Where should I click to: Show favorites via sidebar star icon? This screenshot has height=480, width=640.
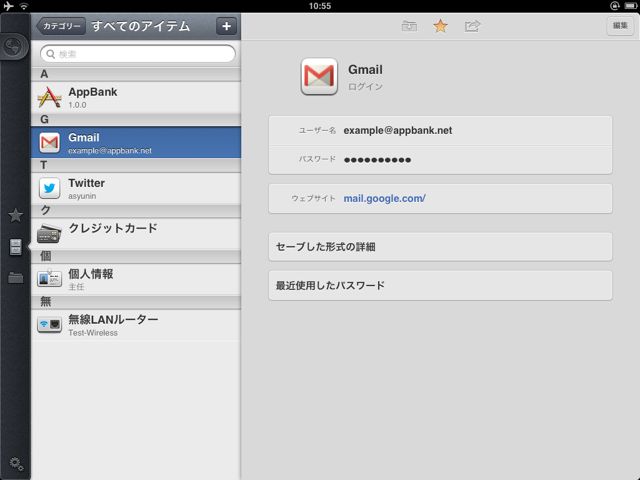pos(16,215)
